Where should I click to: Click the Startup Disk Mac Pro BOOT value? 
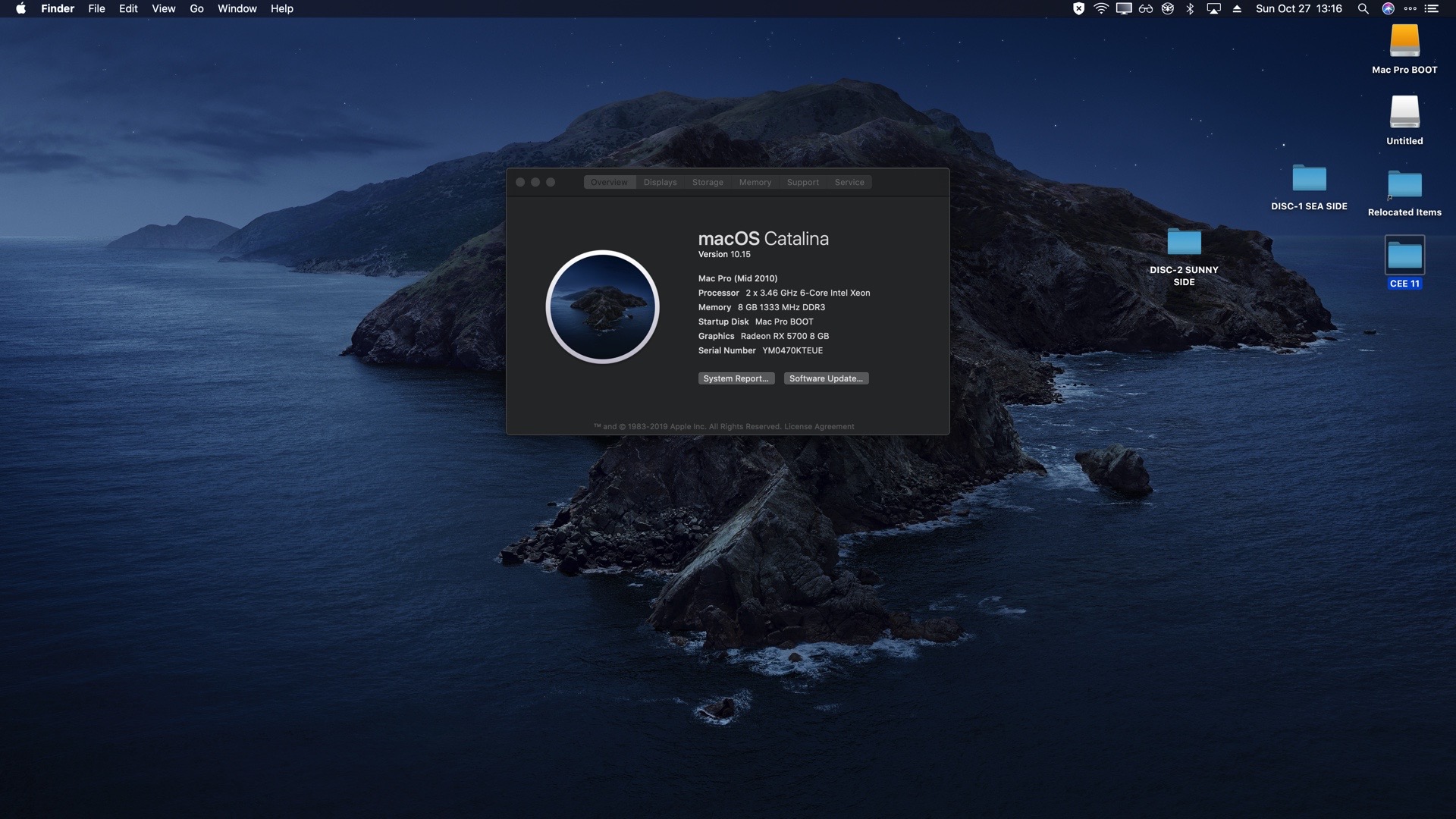coord(784,322)
